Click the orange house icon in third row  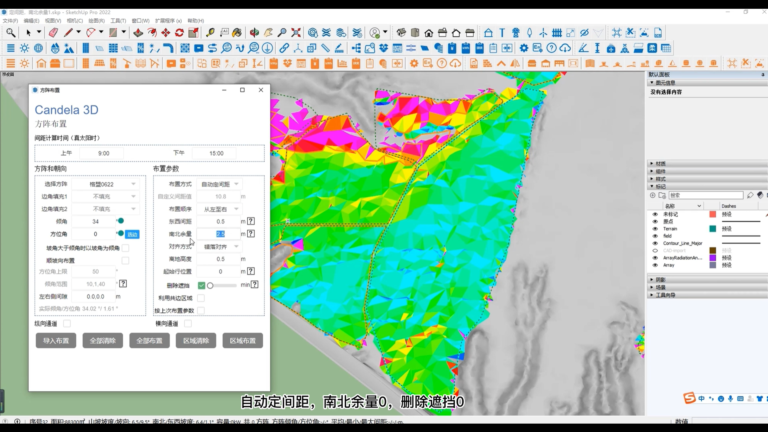pos(41,63)
